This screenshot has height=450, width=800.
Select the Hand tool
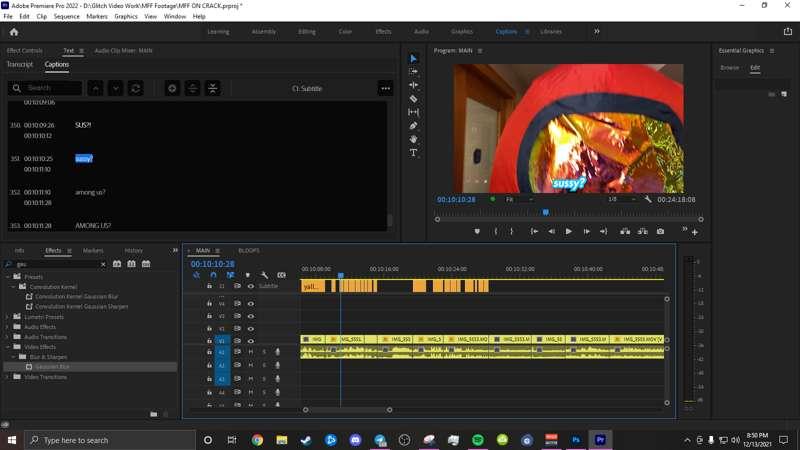413,139
